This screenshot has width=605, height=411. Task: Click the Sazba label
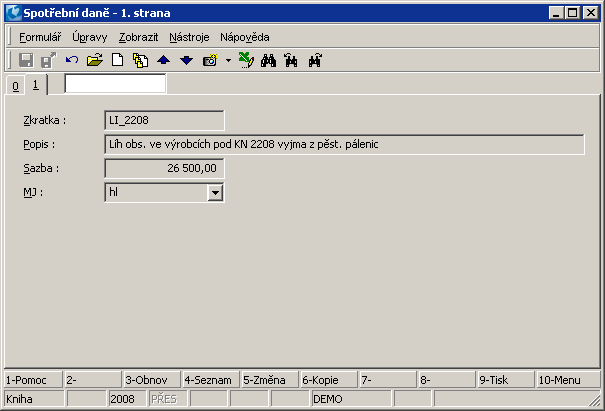[x=41, y=168]
